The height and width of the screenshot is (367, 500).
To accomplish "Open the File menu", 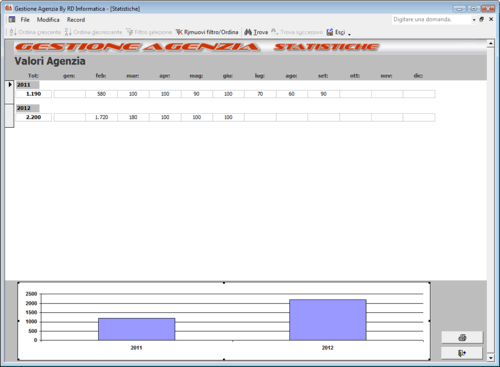I will click(x=25, y=20).
